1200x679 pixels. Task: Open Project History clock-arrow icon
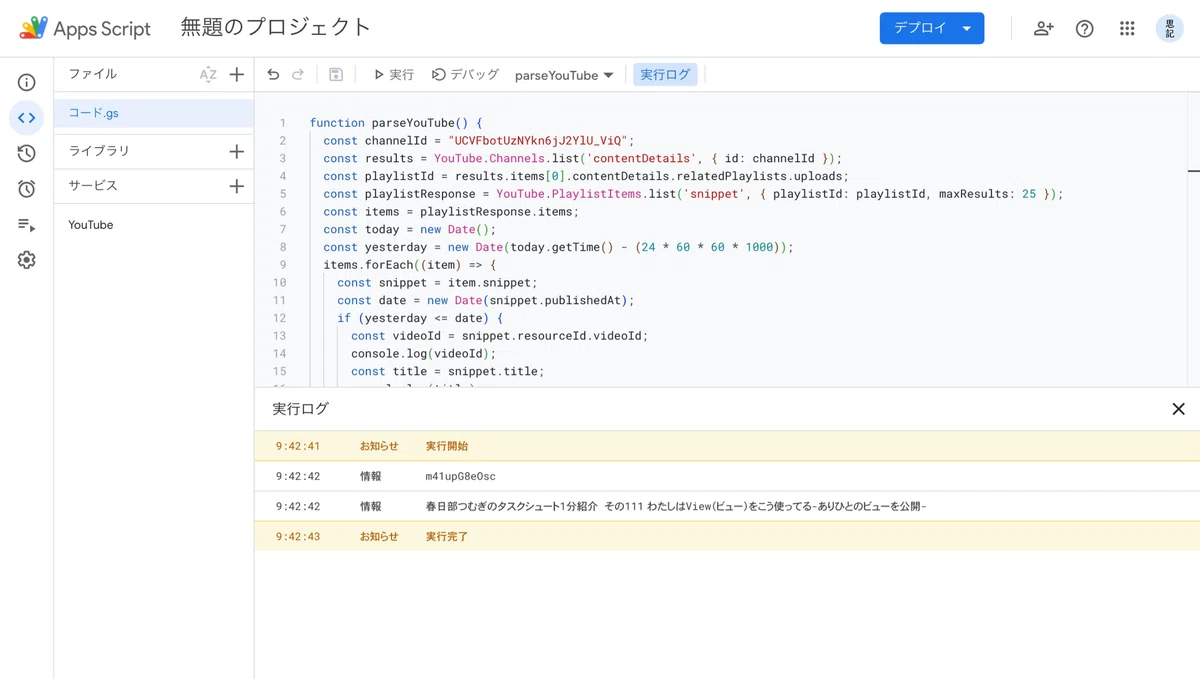27,153
